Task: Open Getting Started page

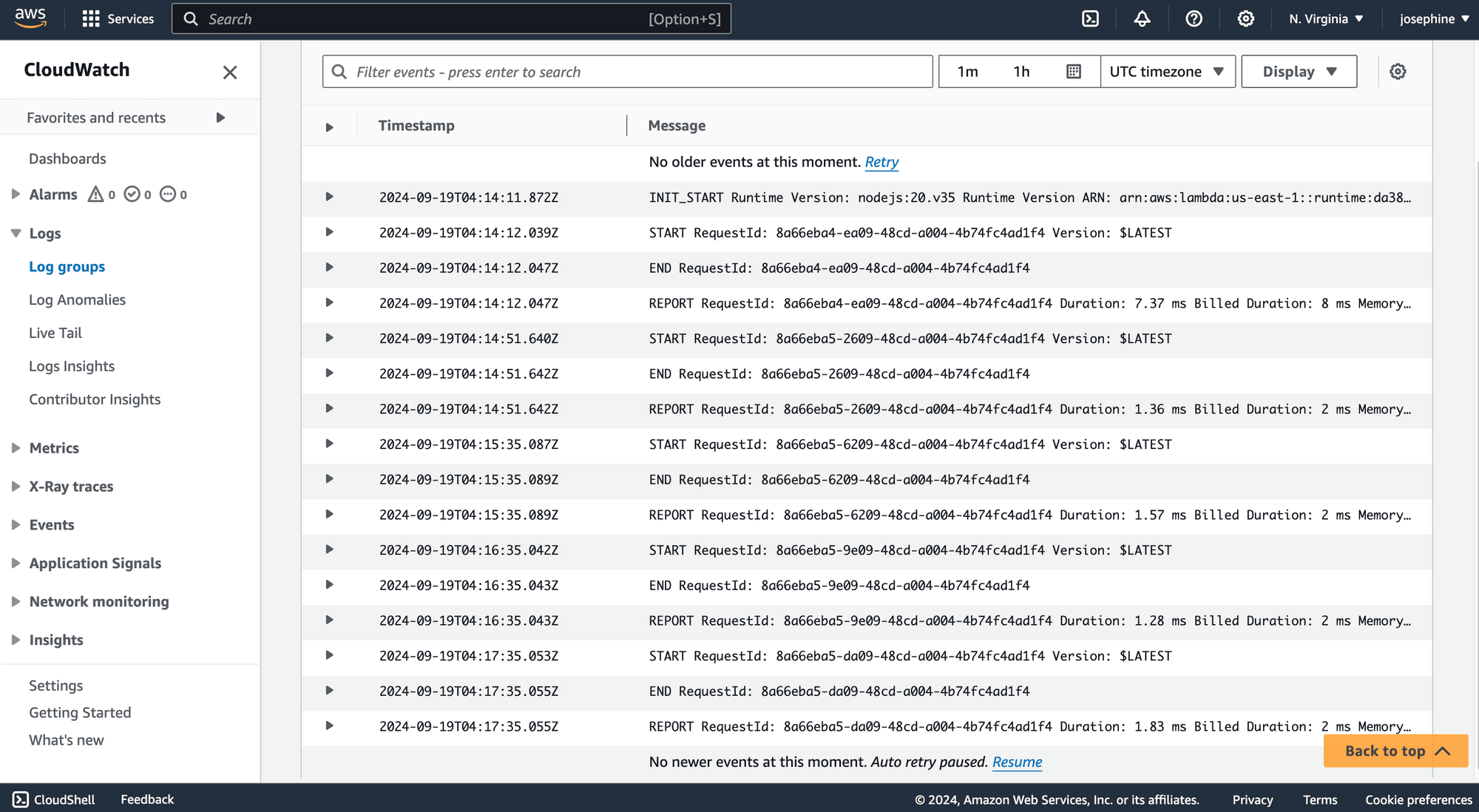Action: [x=80, y=712]
